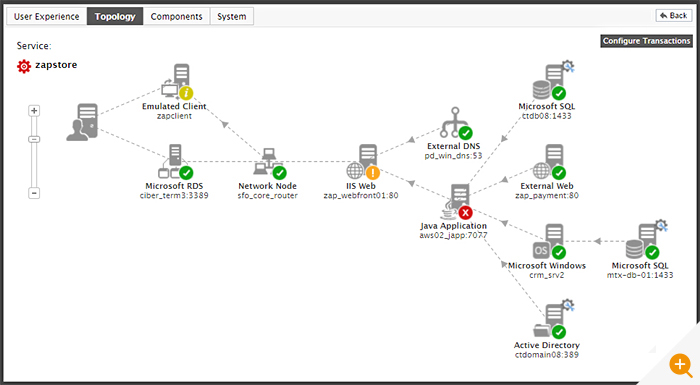Click the sfo_core_router label
This screenshot has height=385, width=700.
[267, 196]
